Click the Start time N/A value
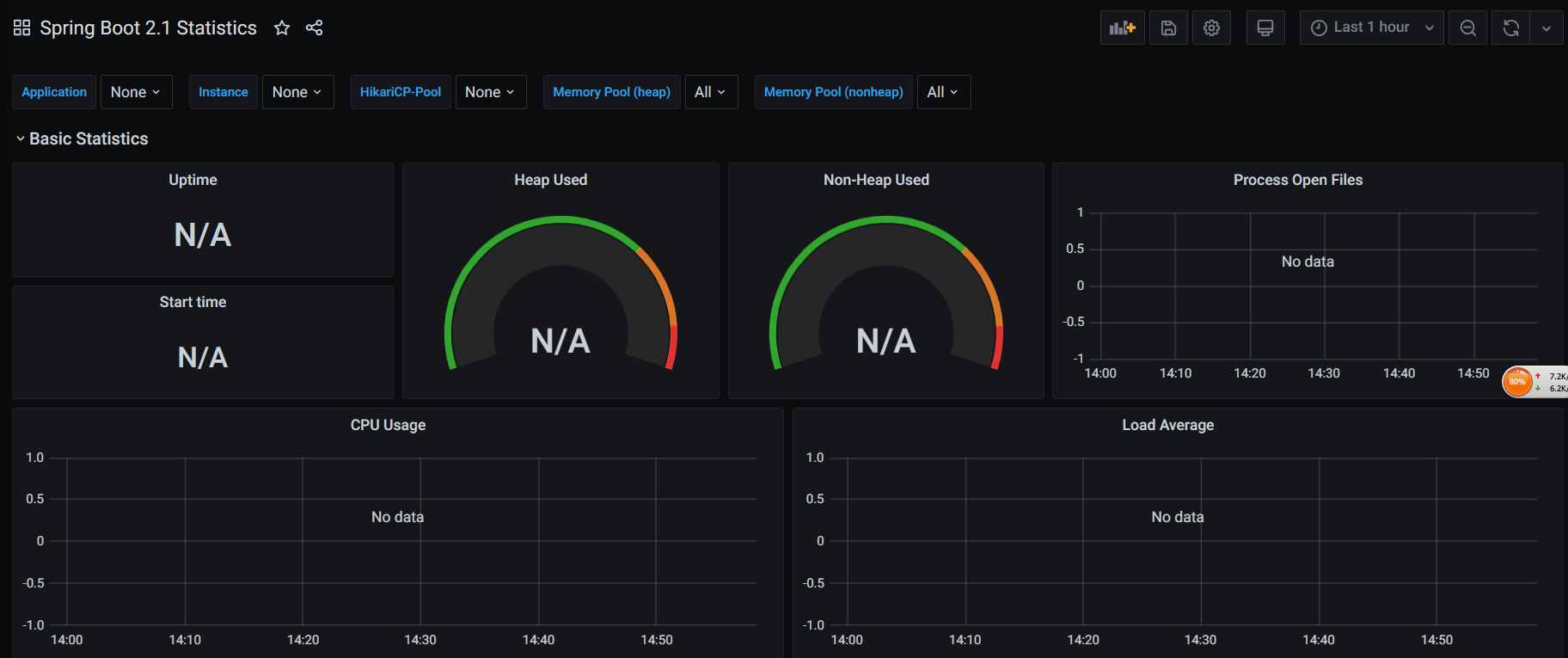 click(203, 357)
